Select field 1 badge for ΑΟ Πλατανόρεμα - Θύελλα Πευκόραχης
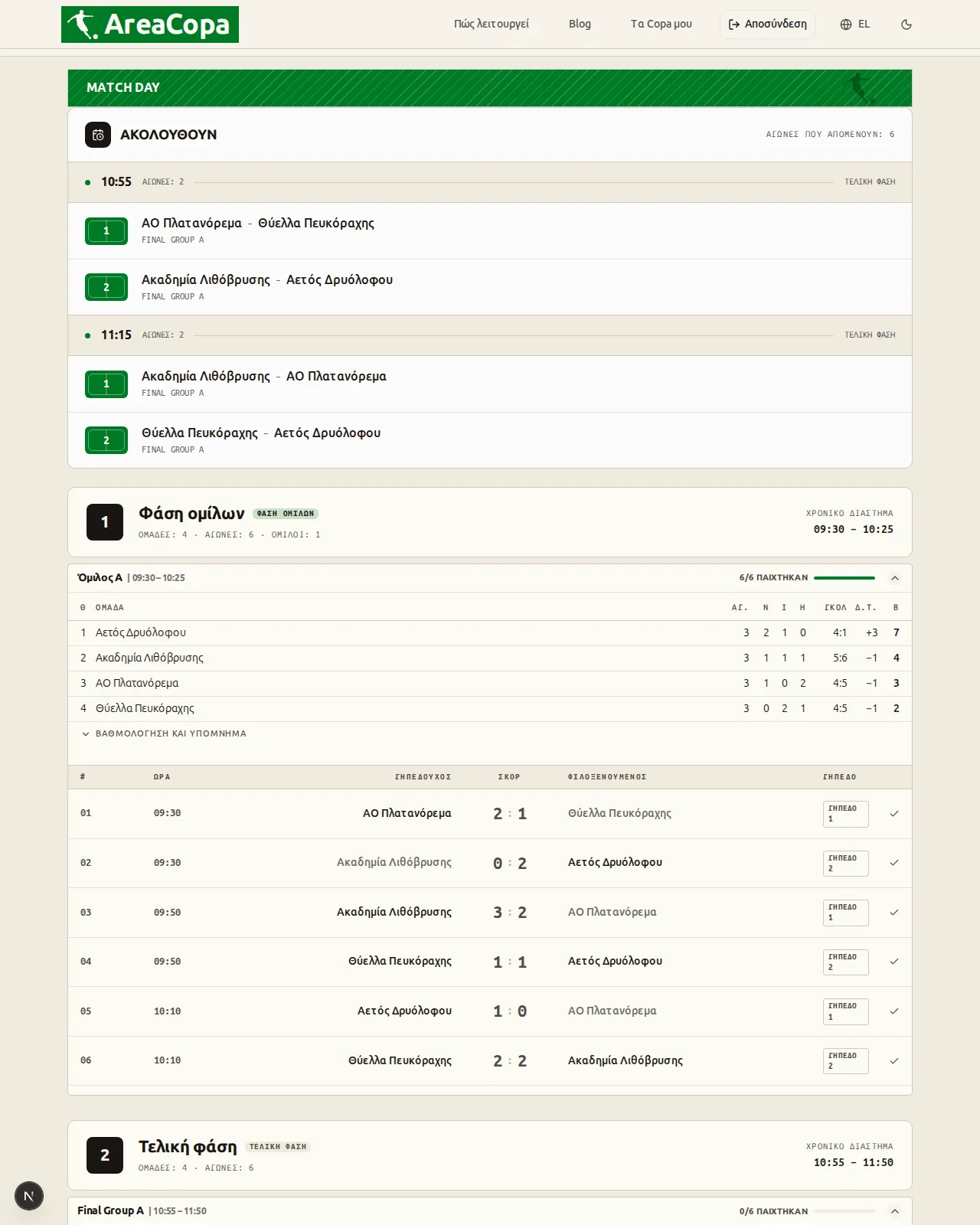 (106, 231)
